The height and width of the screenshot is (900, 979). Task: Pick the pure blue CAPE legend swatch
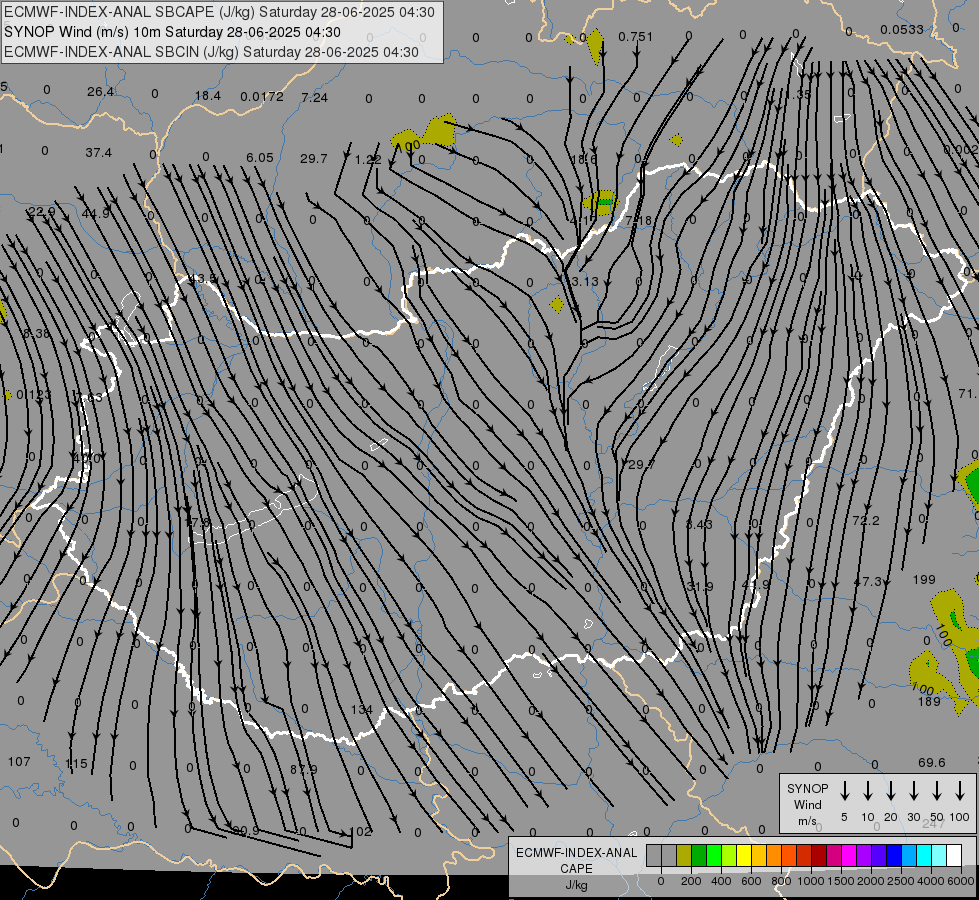894,856
